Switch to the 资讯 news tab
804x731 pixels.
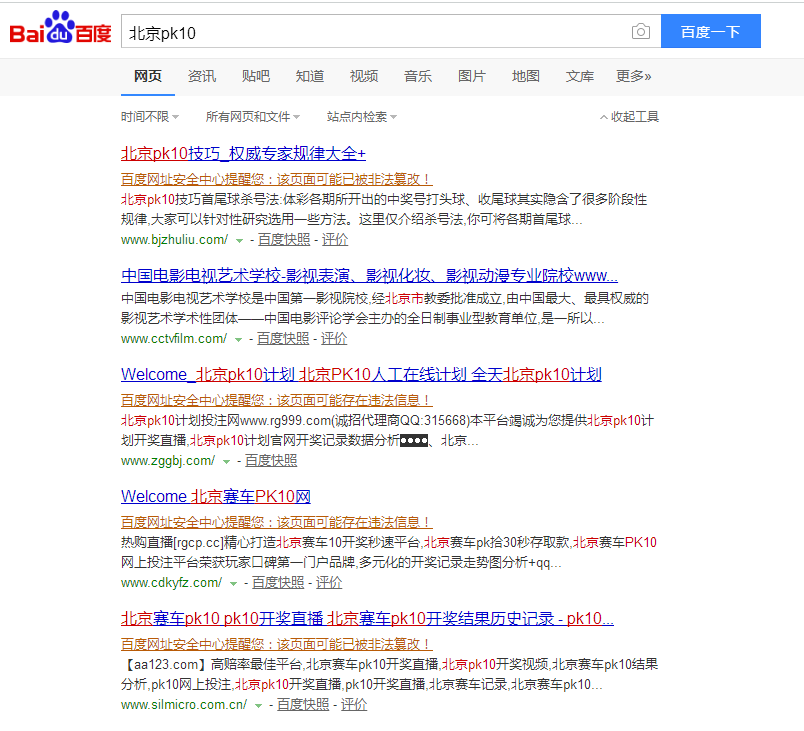(202, 76)
